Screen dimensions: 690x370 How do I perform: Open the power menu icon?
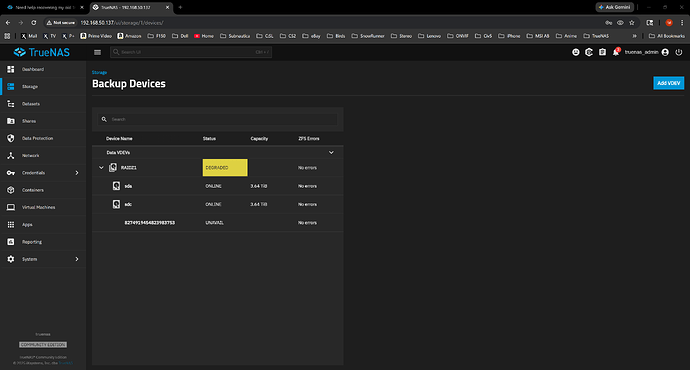pyautogui.click(x=679, y=52)
